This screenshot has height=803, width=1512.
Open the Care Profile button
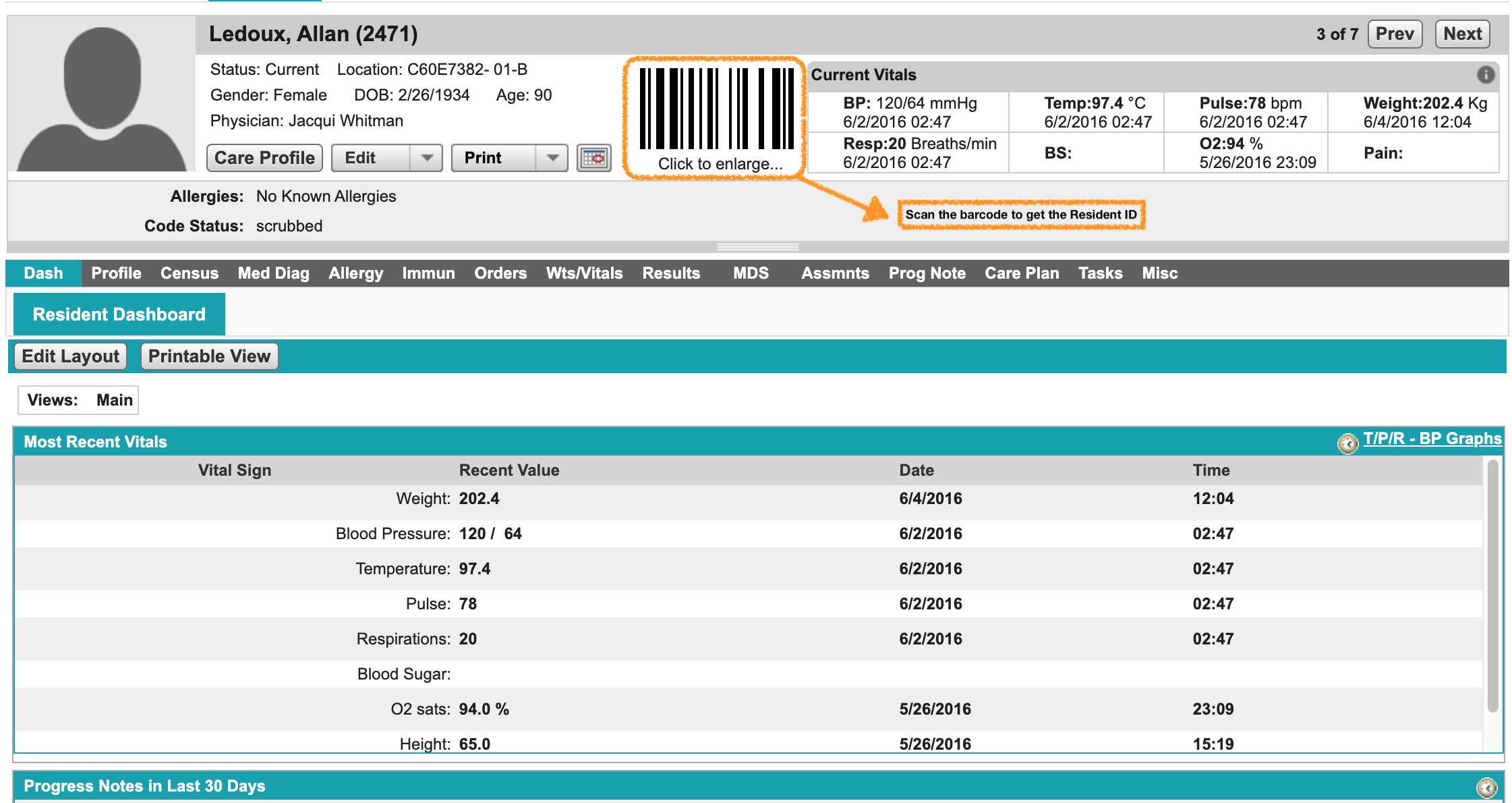point(264,158)
